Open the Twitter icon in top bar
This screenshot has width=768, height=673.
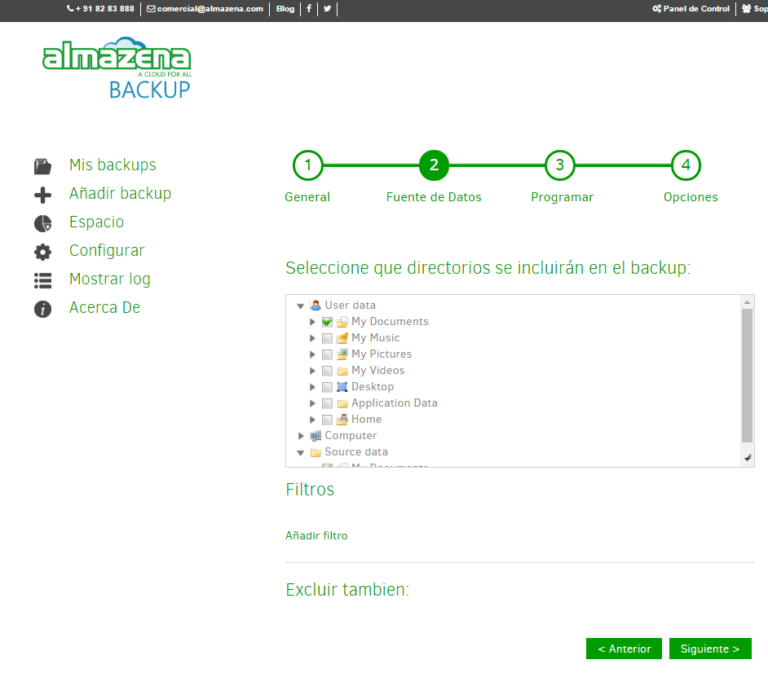tap(327, 9)
